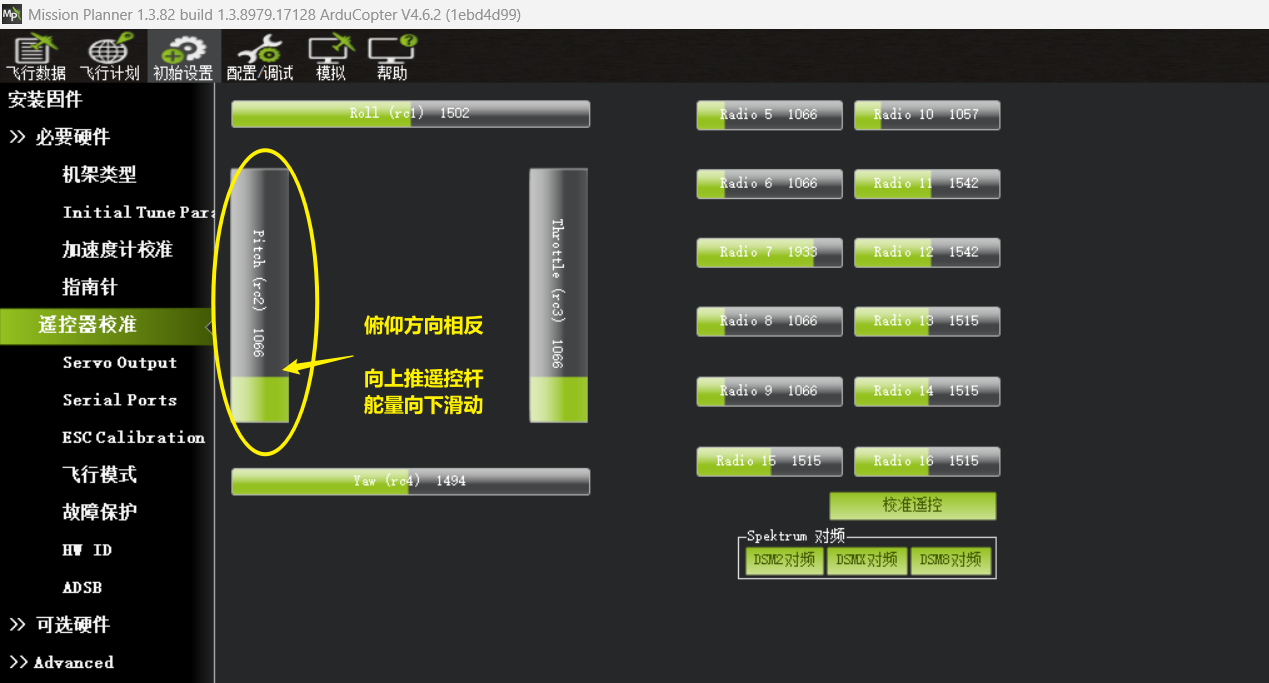Open the 飞行计划 flight plan icon
Image resolution: width=1269 pixels, height=683 pixels.
pyautogui.click(x=109, y=57)
